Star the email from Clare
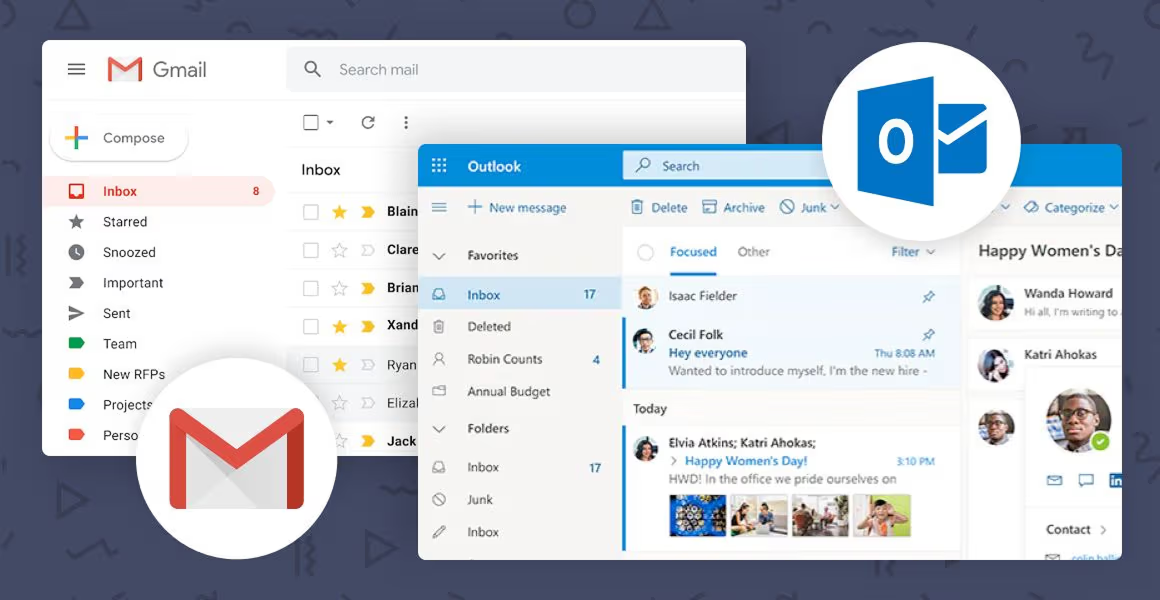The image size is (1160, 600). click(339, 248)
